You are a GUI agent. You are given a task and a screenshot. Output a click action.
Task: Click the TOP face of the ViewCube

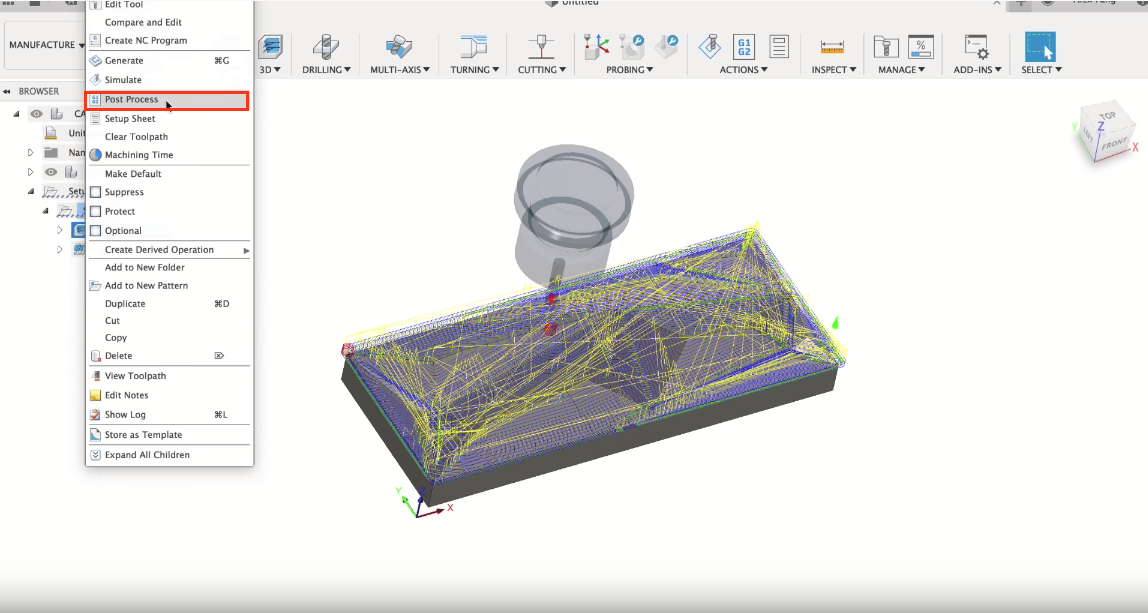click(x=1107, y=115)
